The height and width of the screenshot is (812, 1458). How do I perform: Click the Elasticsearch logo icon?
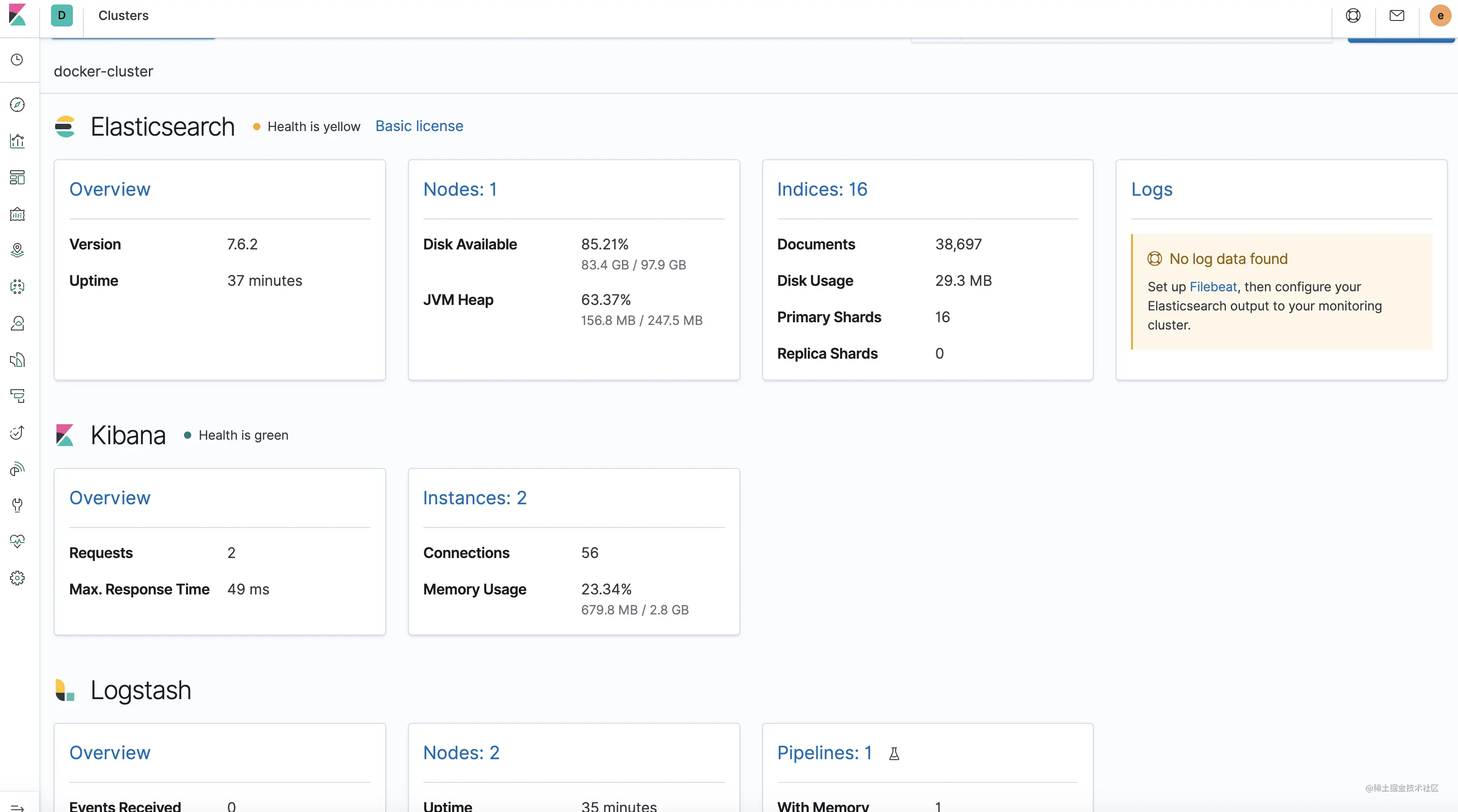pos(65,126)
